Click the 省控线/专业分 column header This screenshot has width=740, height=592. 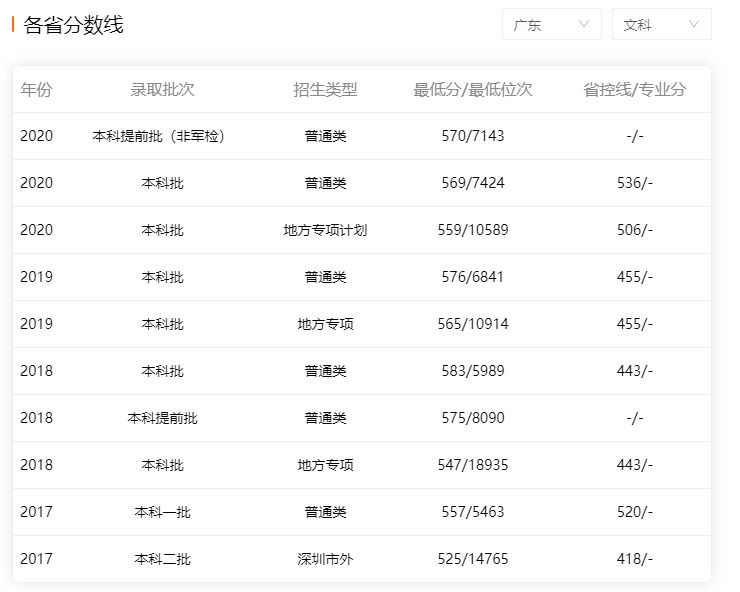(635, 90)
